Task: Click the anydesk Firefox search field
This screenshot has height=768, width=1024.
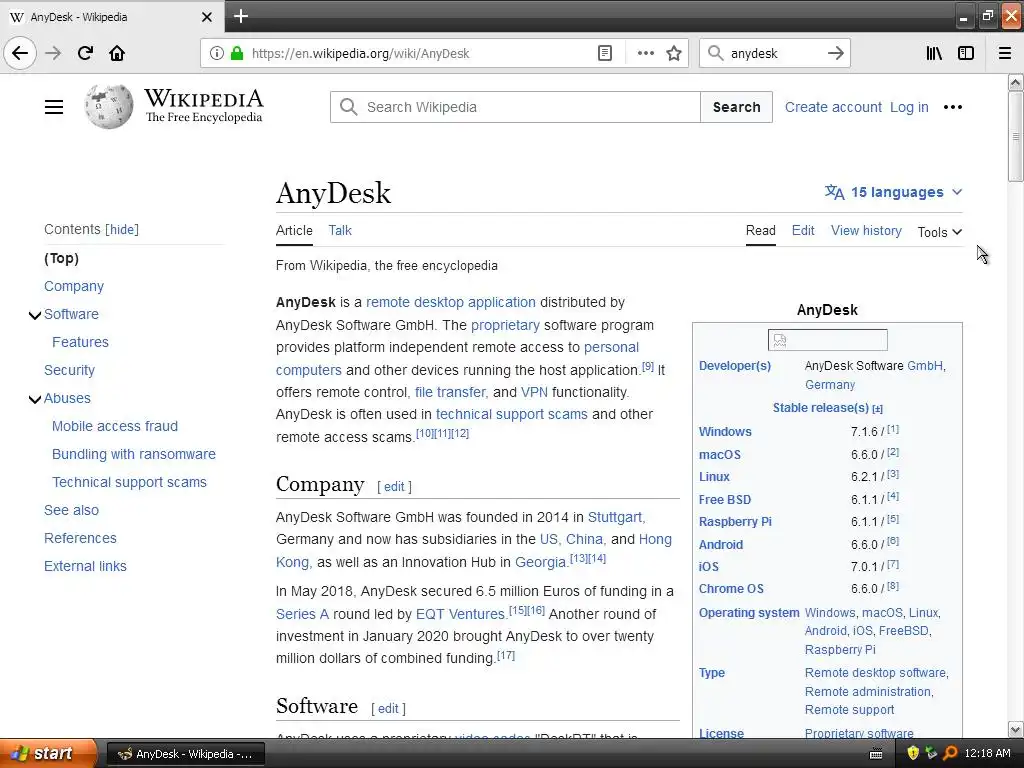Action: click(x=775, y=54)
